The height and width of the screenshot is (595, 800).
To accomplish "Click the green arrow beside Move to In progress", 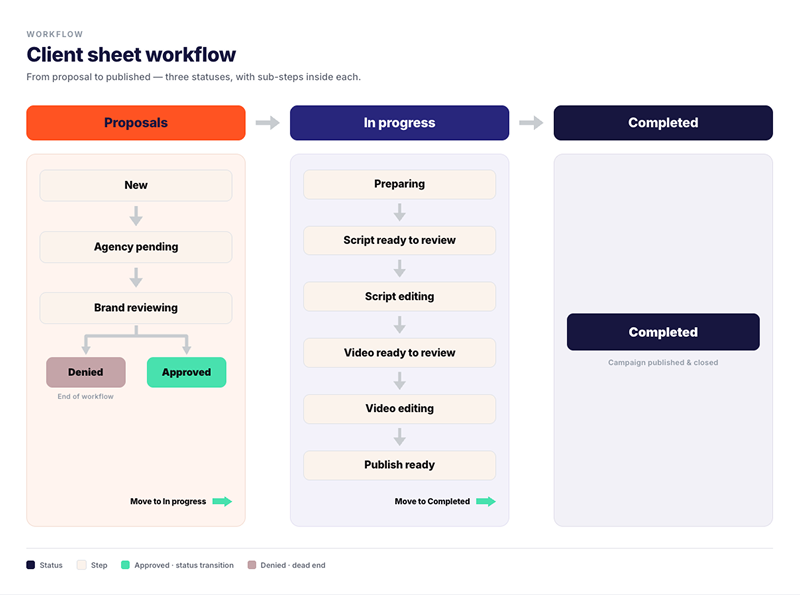I will click(222, 502).
